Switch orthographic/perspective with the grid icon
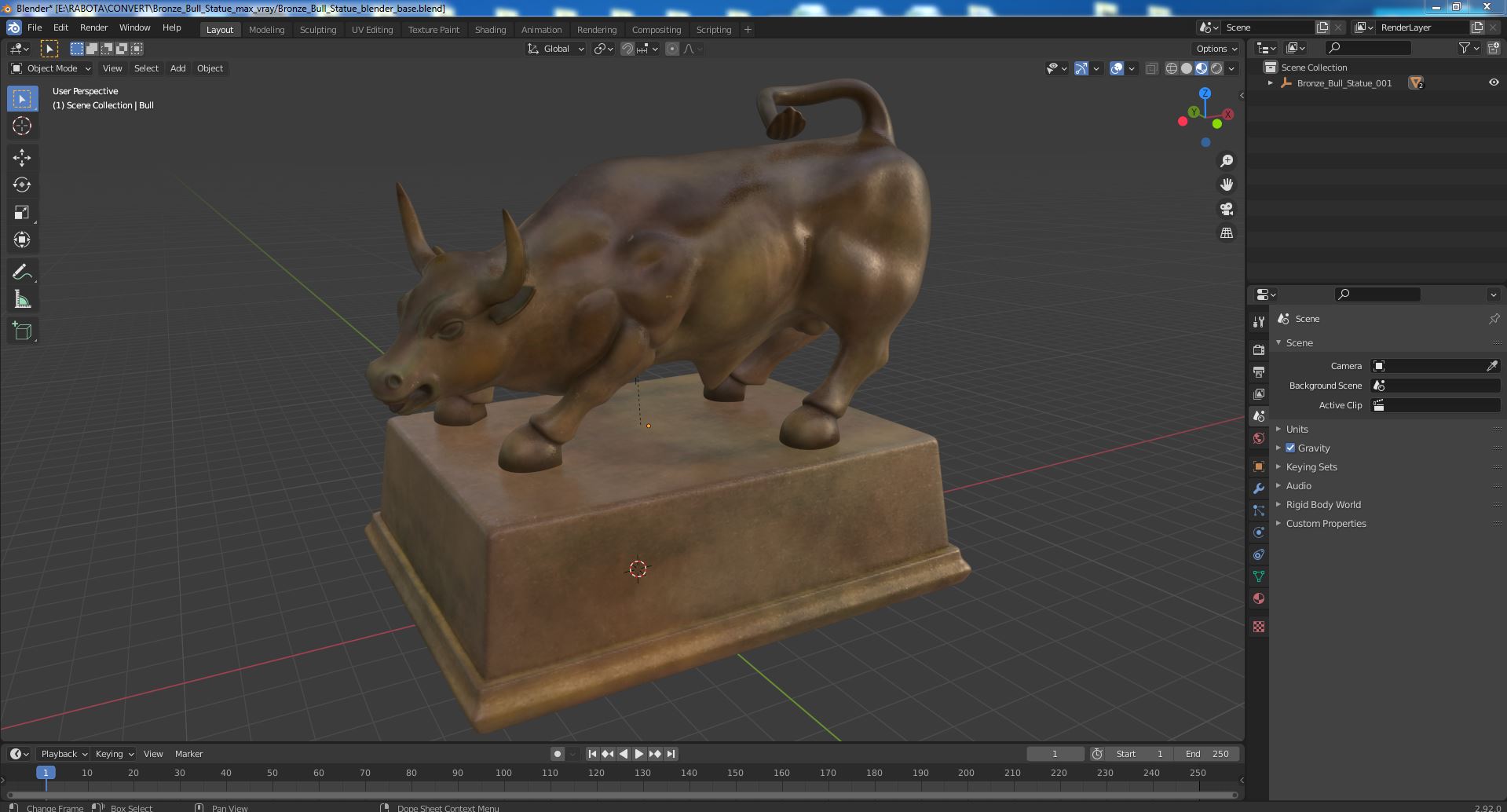 pyautogui.click(x=1227, y=233)
